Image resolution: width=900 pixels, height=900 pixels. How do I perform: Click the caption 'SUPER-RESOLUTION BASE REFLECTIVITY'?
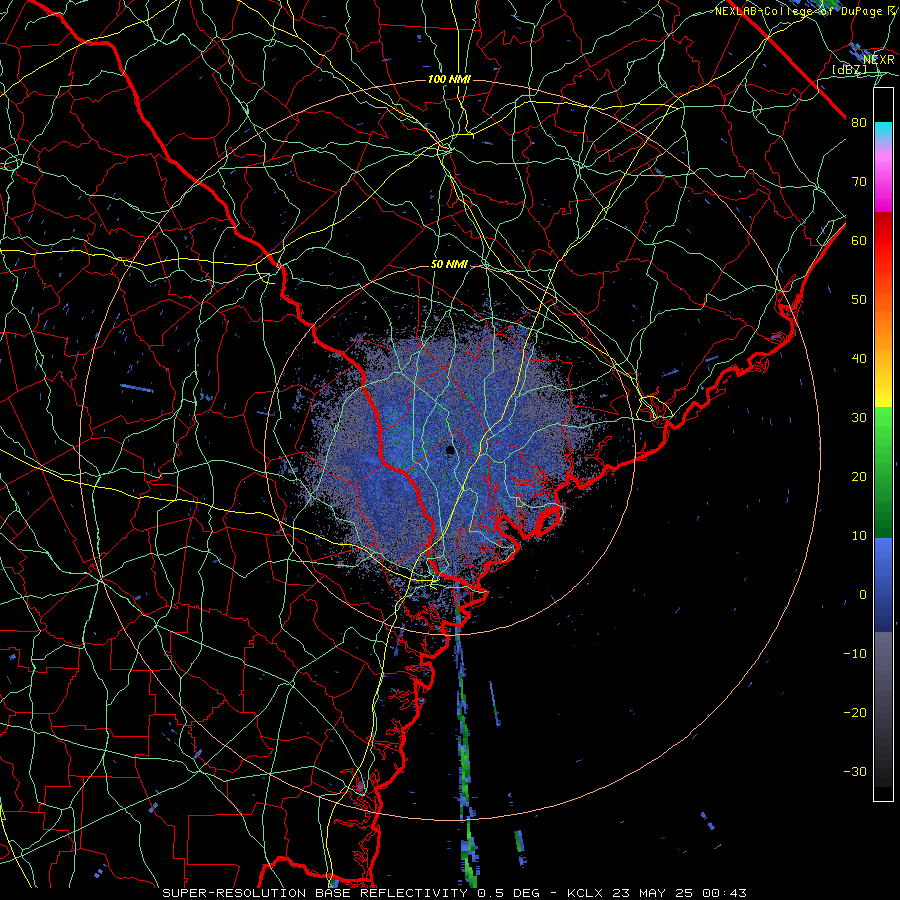coord(315,893)
